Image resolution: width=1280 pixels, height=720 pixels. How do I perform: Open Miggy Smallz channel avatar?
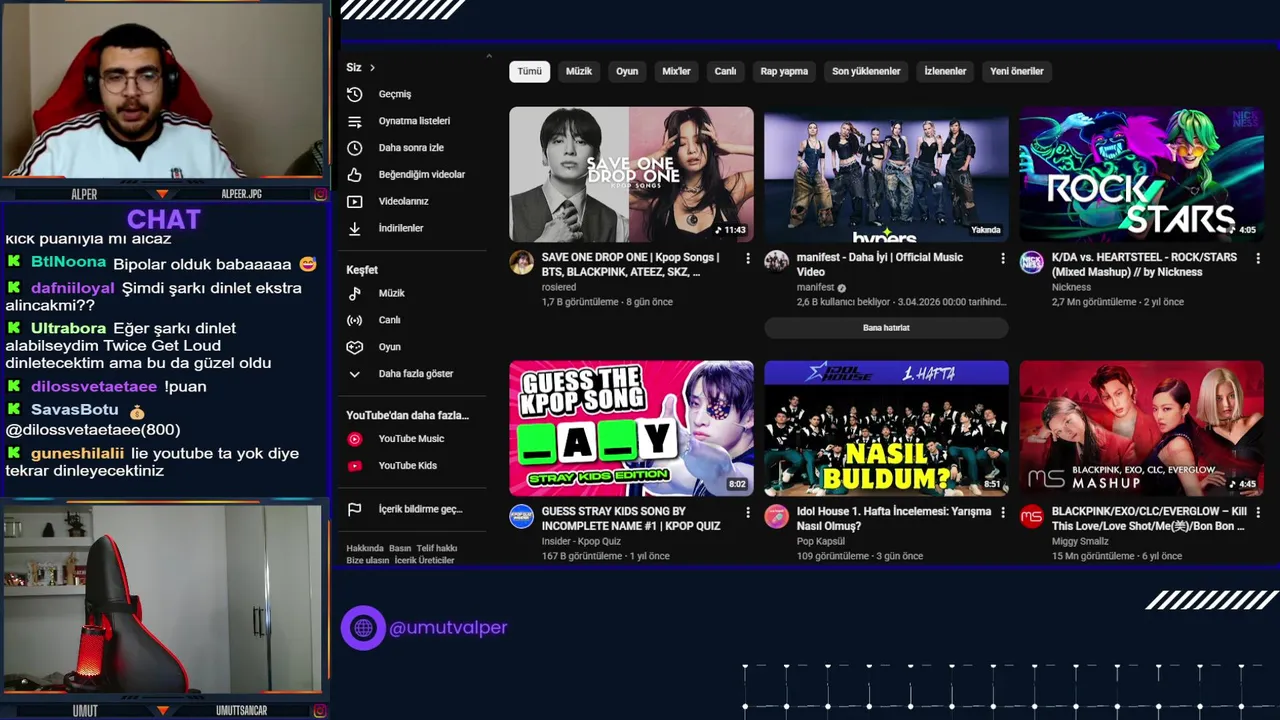(1031, 516)
